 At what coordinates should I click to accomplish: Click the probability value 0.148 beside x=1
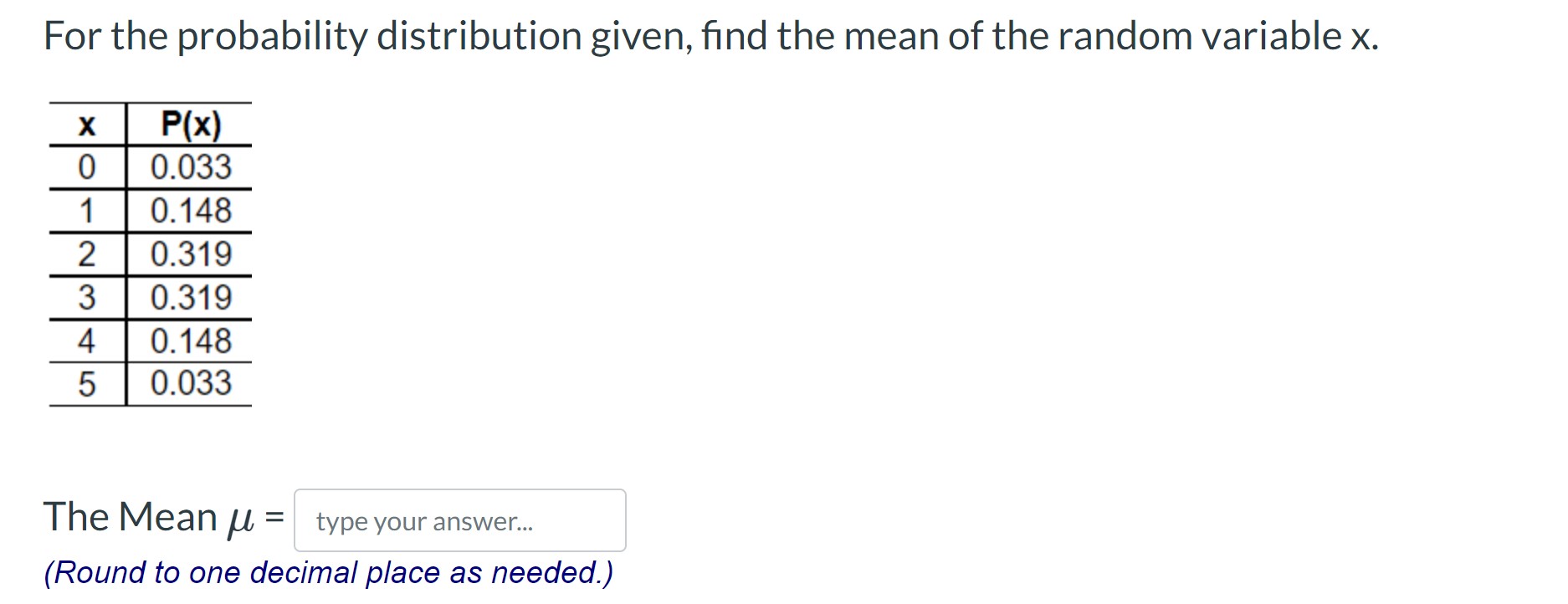click(x=190, y=212)
